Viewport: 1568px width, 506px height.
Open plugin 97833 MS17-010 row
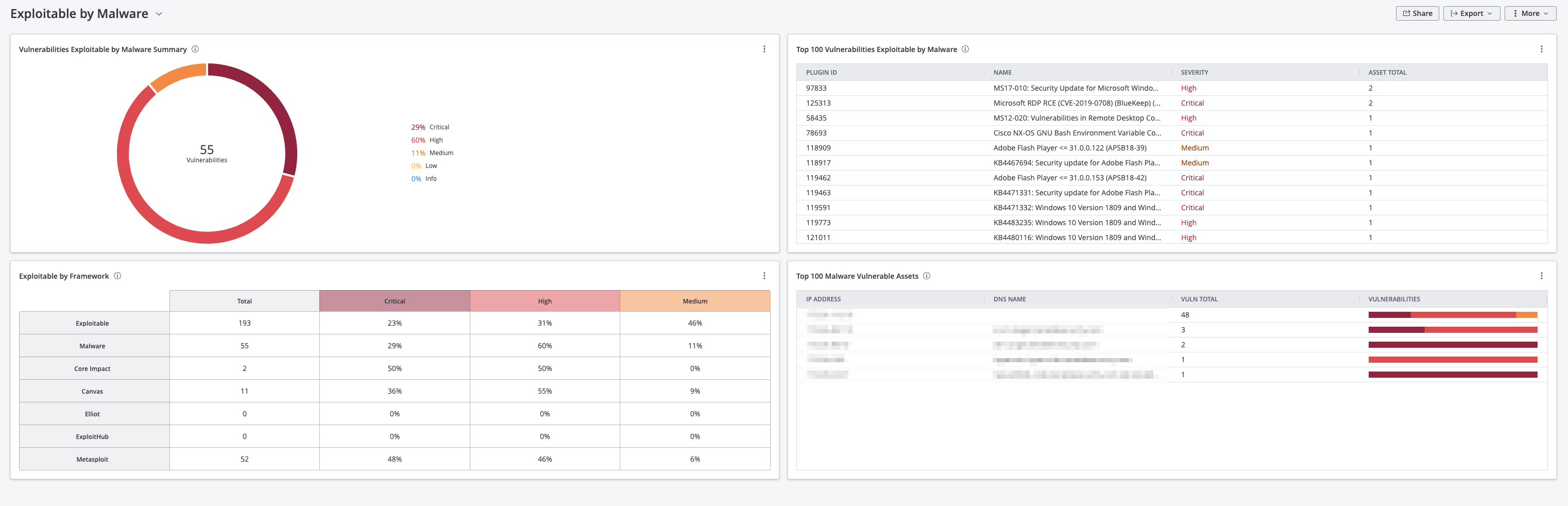click(1172, 88)
